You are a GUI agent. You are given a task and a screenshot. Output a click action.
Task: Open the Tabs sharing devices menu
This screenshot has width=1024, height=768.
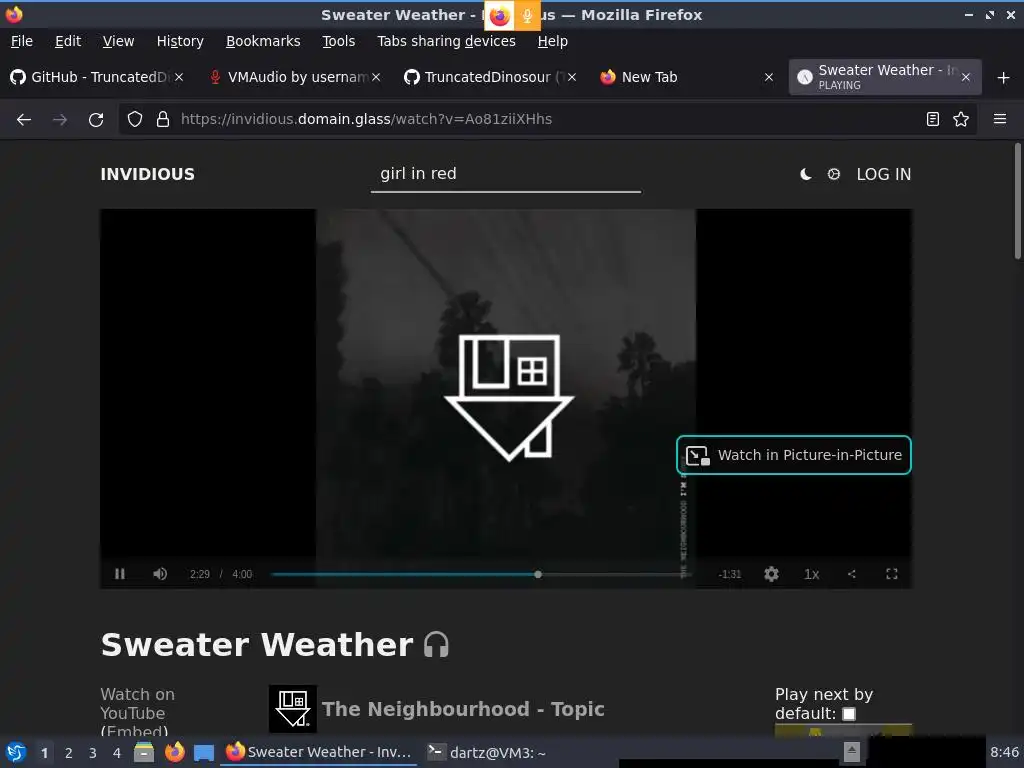pyautogui.click(x=447, y=41)
